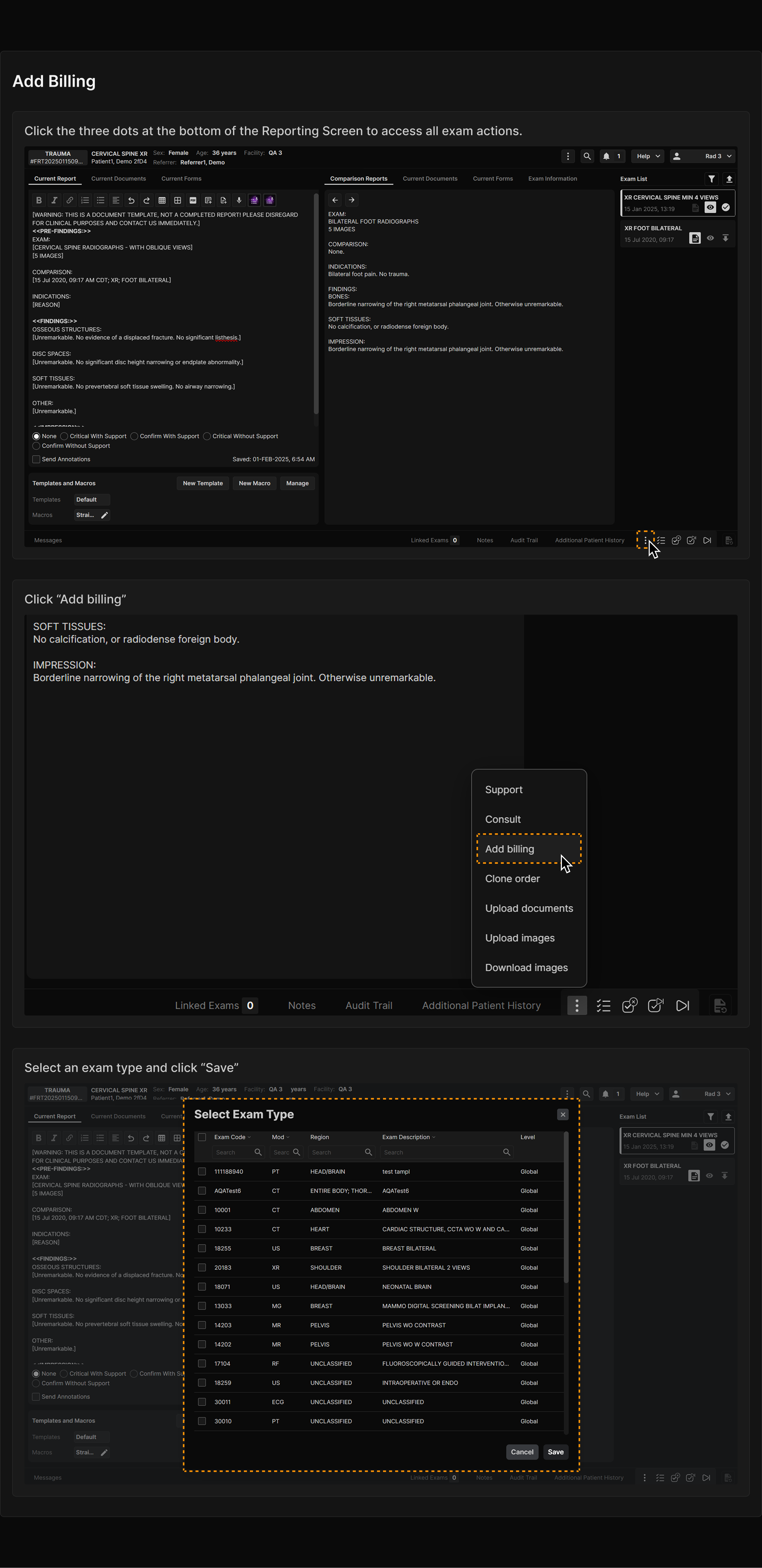The width and height of the screenshot is (762, 1568).
Task: Click the first screenshot's New Macro button
Action: 254,483
